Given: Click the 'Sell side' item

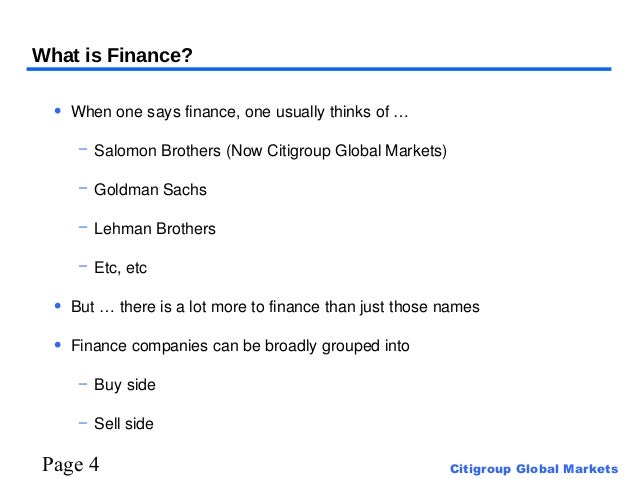Looking at the screenshot, I should tap(124, 424).
